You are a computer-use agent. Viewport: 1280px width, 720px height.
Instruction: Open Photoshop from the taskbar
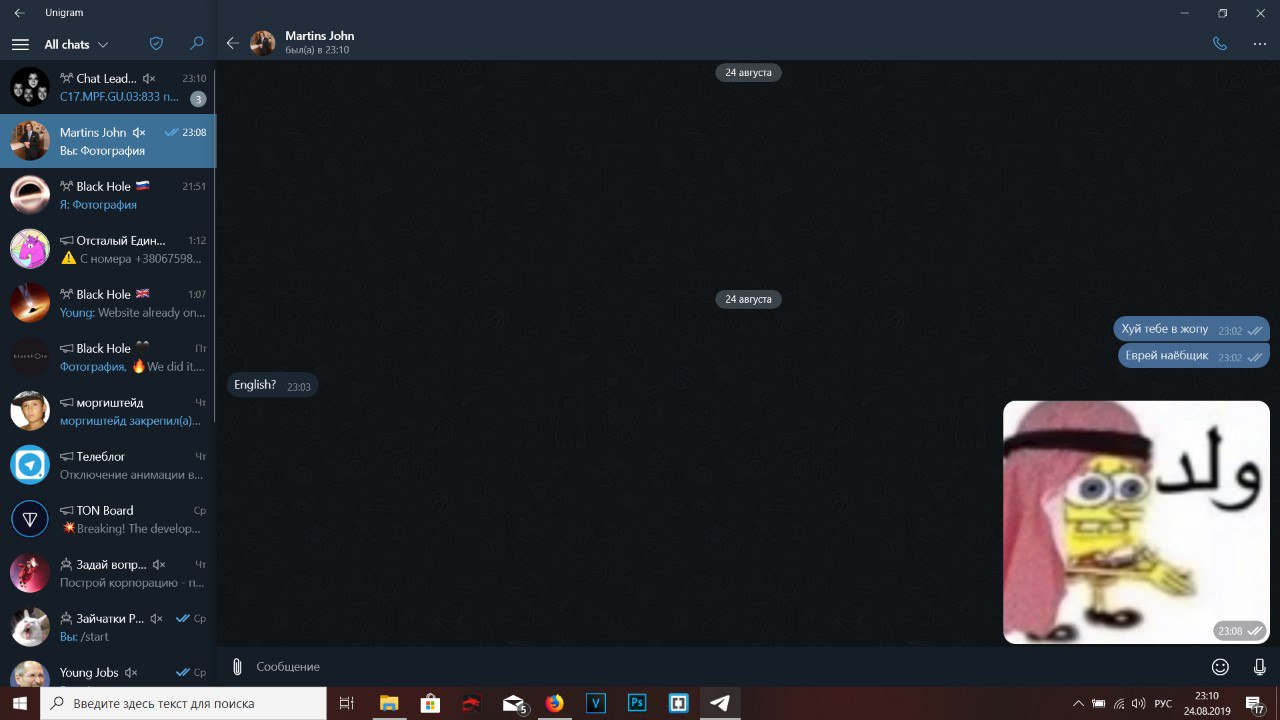point(637,703)
